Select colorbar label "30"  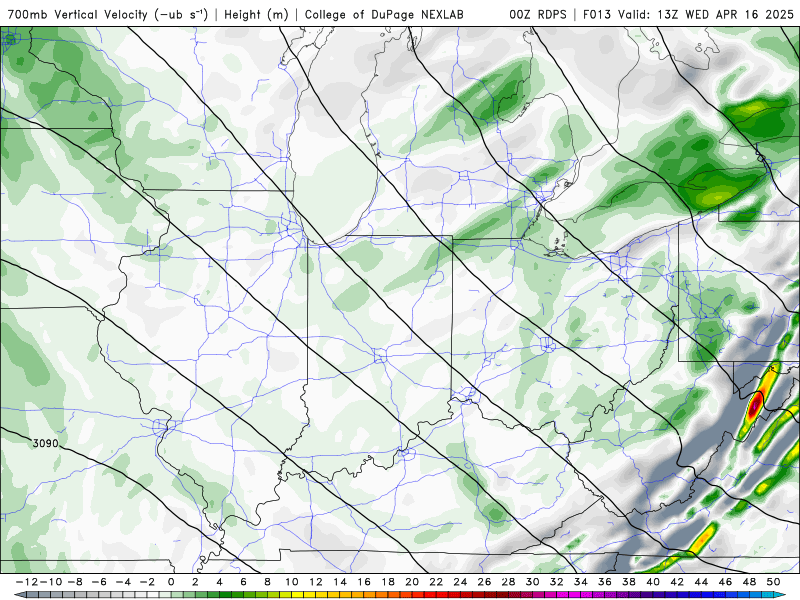[532, 582]
